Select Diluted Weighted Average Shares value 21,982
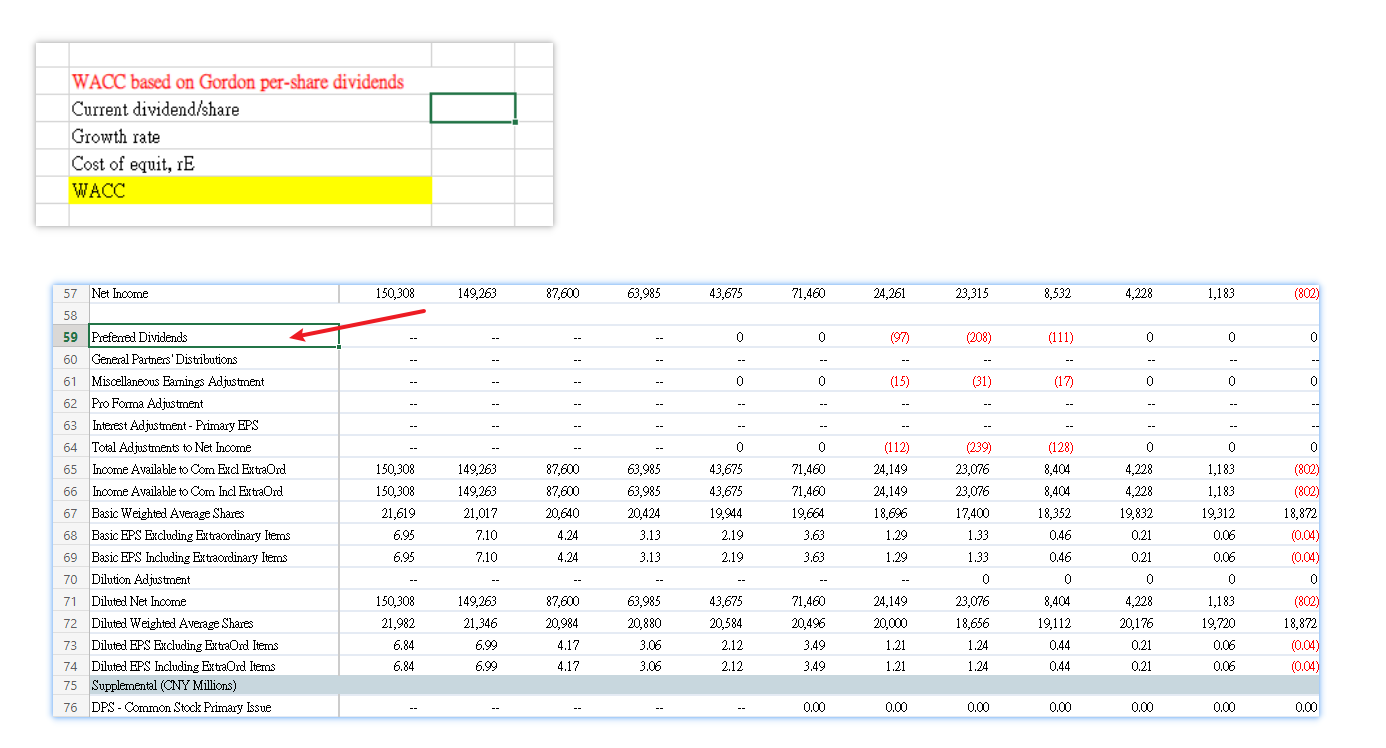1386x748 pixels. pos(397,623)
